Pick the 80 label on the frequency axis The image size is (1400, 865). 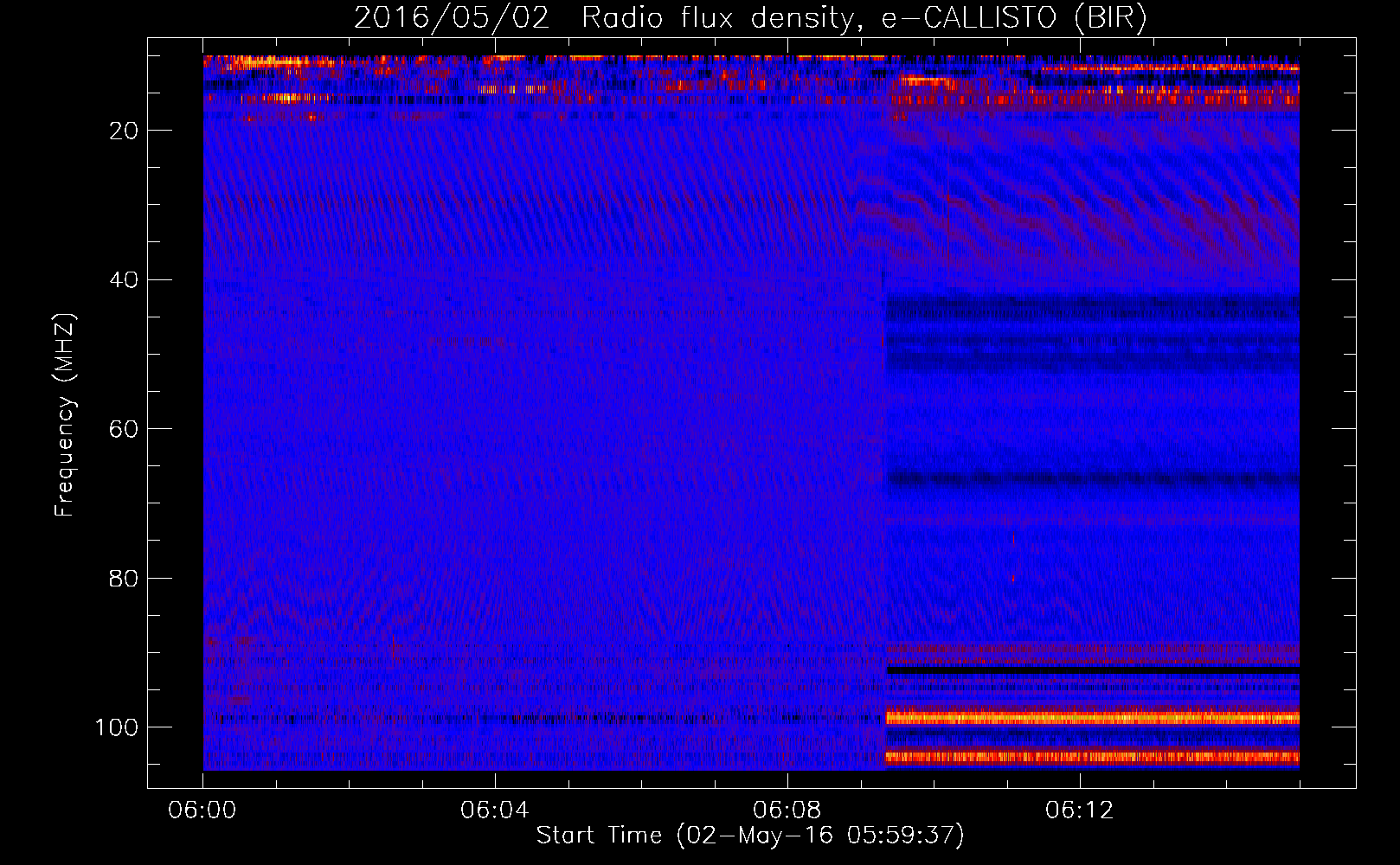[125, 578]
